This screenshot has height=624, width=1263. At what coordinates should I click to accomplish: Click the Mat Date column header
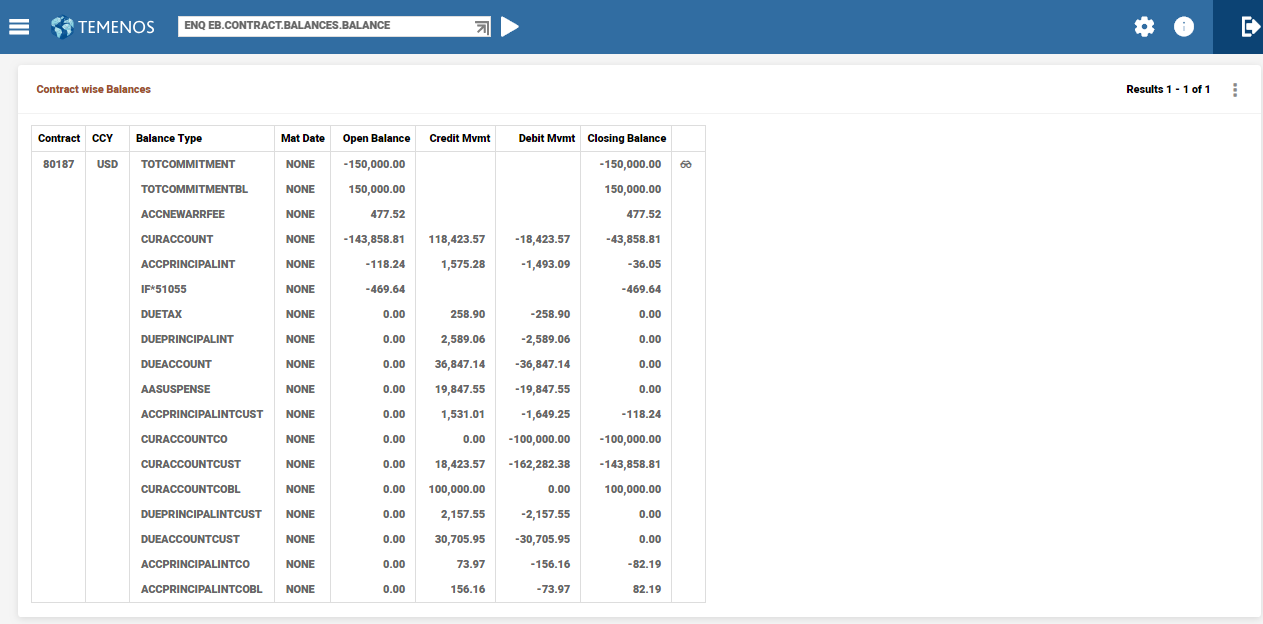click(302, 138)
